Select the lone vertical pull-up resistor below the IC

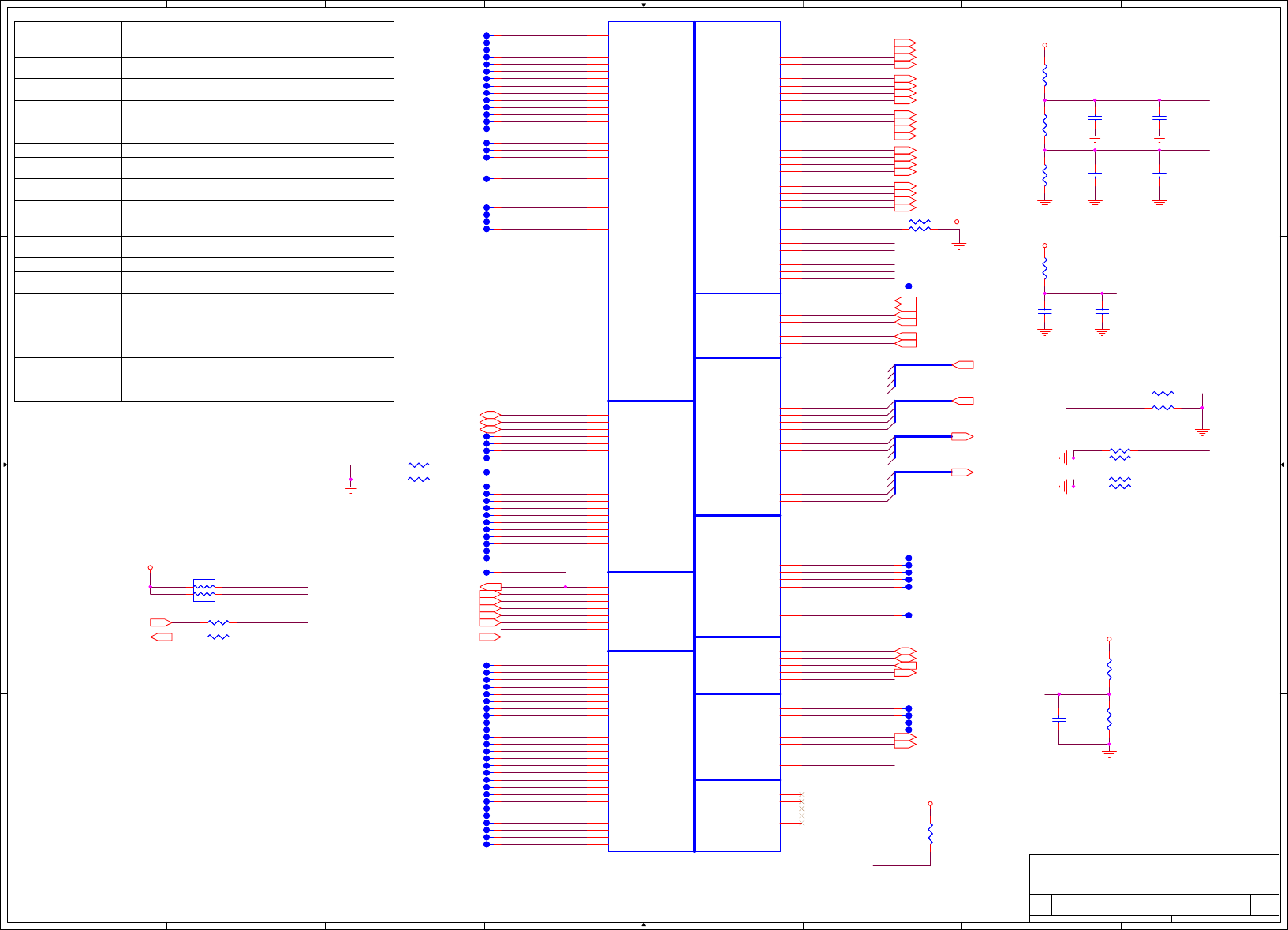point(931,833)
